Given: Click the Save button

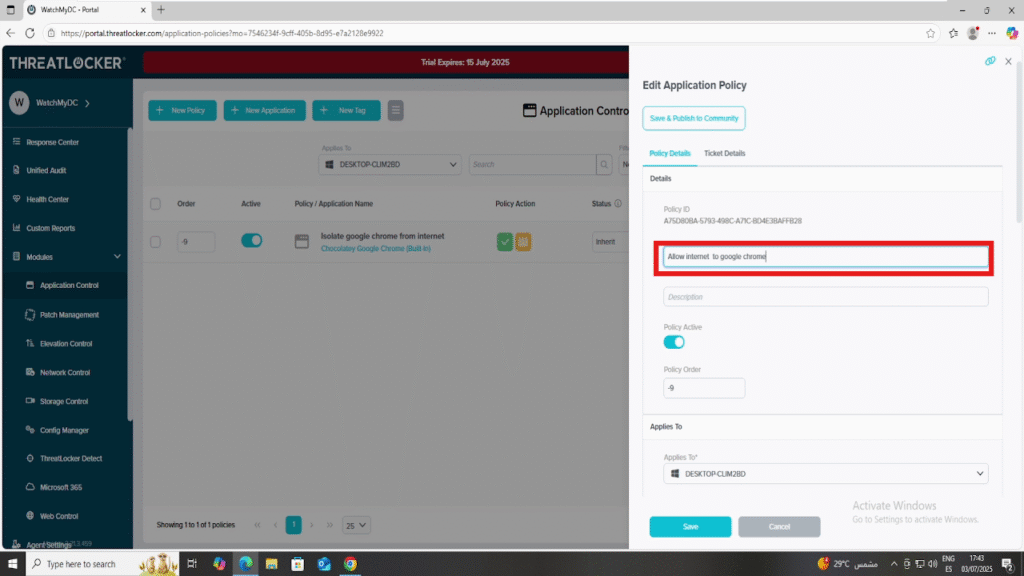Looking at the screenshot, I should click(690, 527).
